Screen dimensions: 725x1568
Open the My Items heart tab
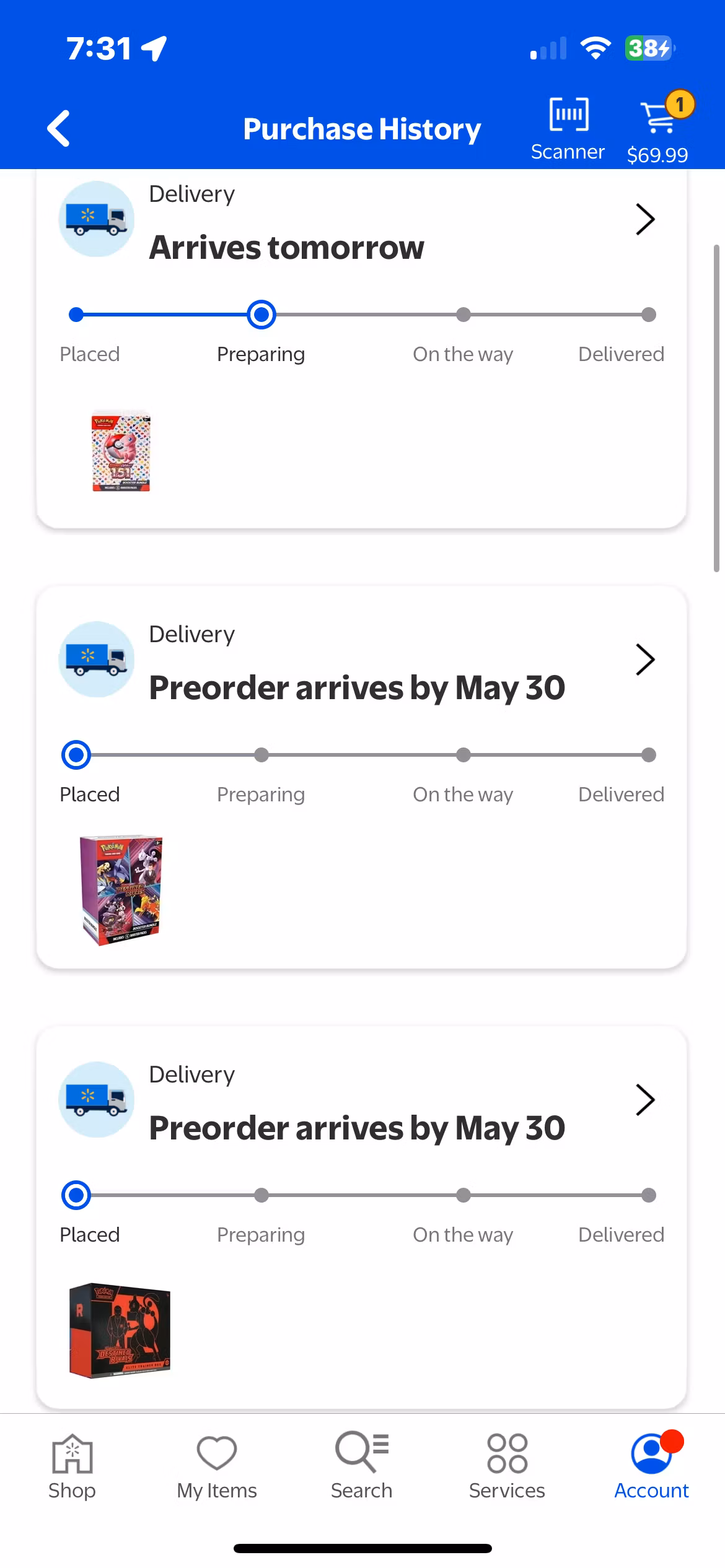[x=217, y=1465]
